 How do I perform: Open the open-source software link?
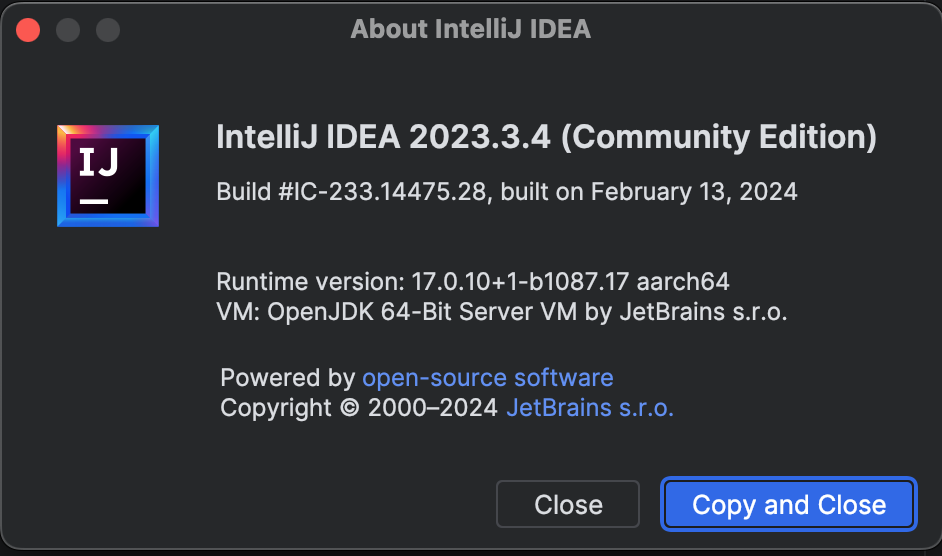(x=487, y=378)
